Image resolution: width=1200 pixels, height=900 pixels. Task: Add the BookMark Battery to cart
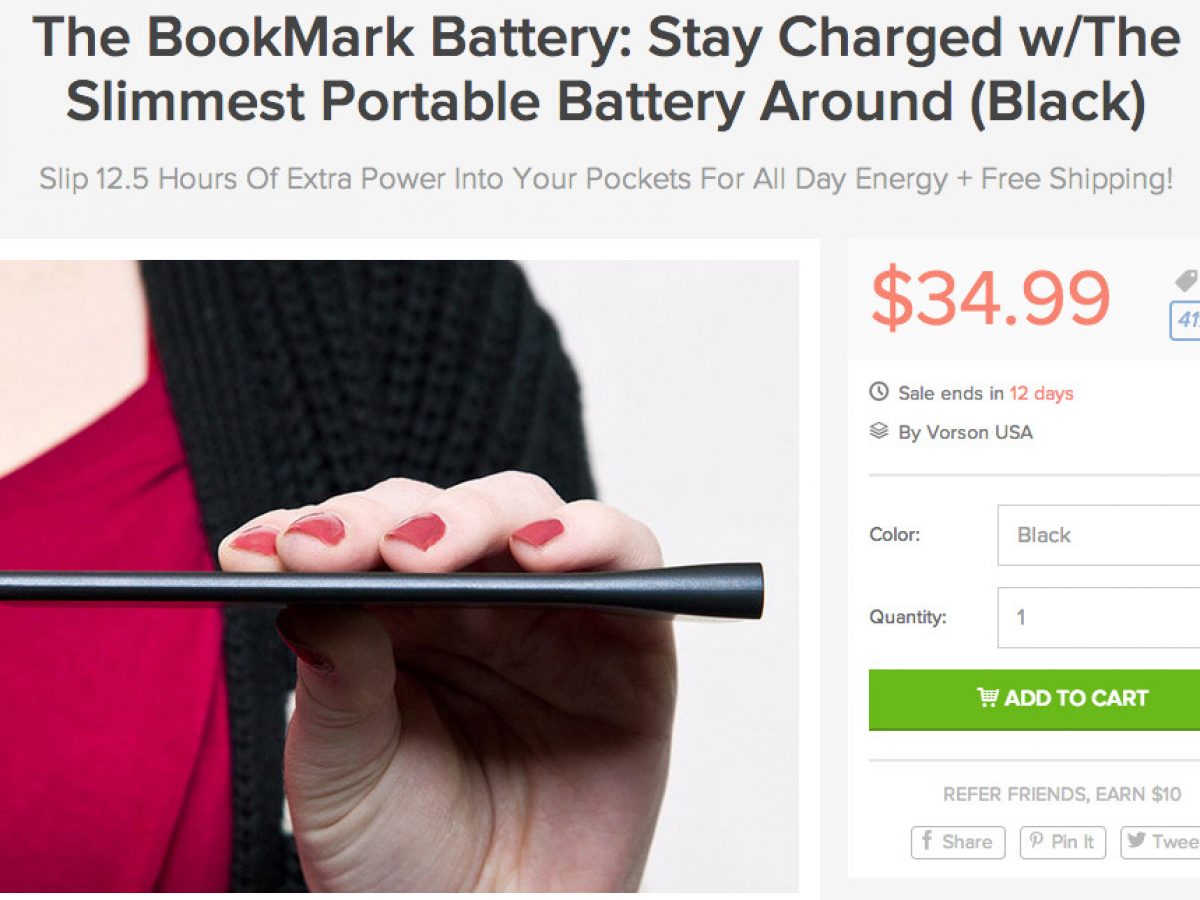point(1034,699)
